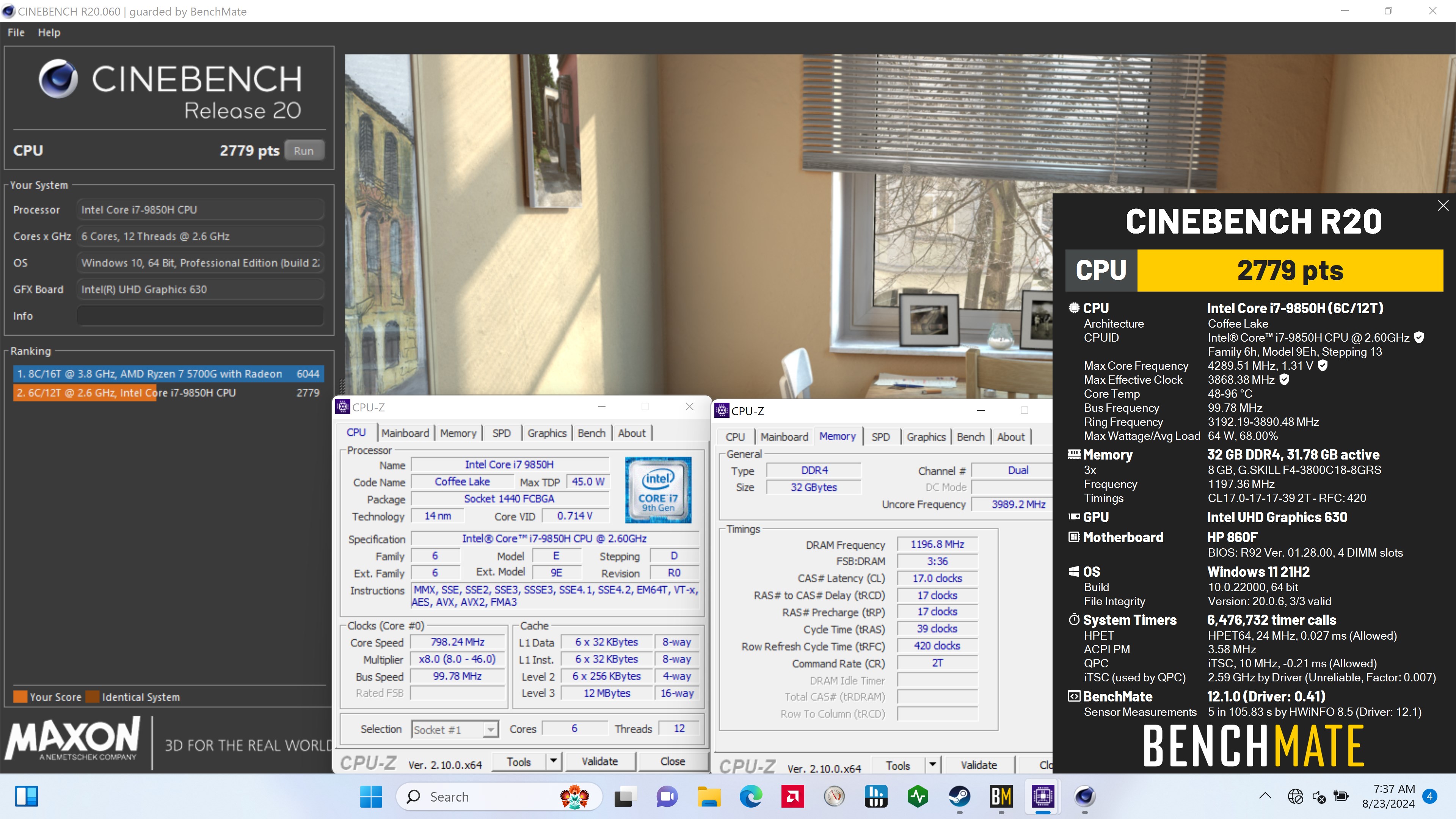Switch to Steam in the taskbar
Viewport: 1456px width, 819px height.
(960, 796)
